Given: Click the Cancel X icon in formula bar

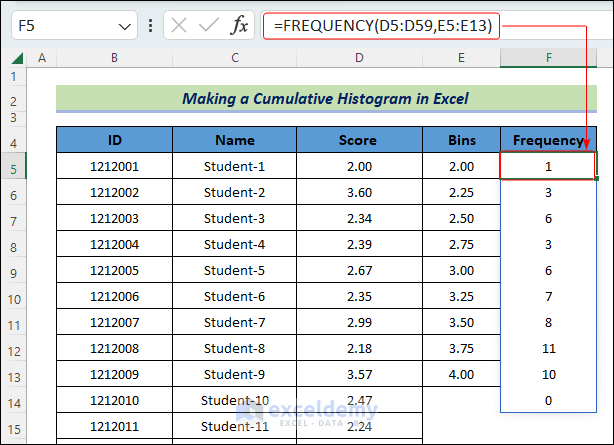Looking at the screenshot, I should 179,26.
